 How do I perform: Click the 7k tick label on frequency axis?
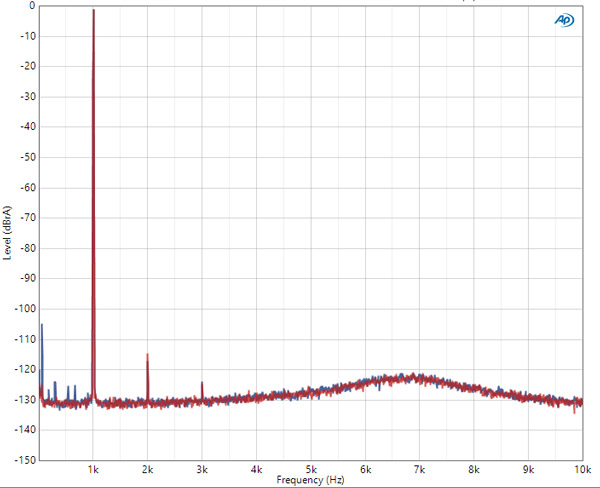pos(420,469)
